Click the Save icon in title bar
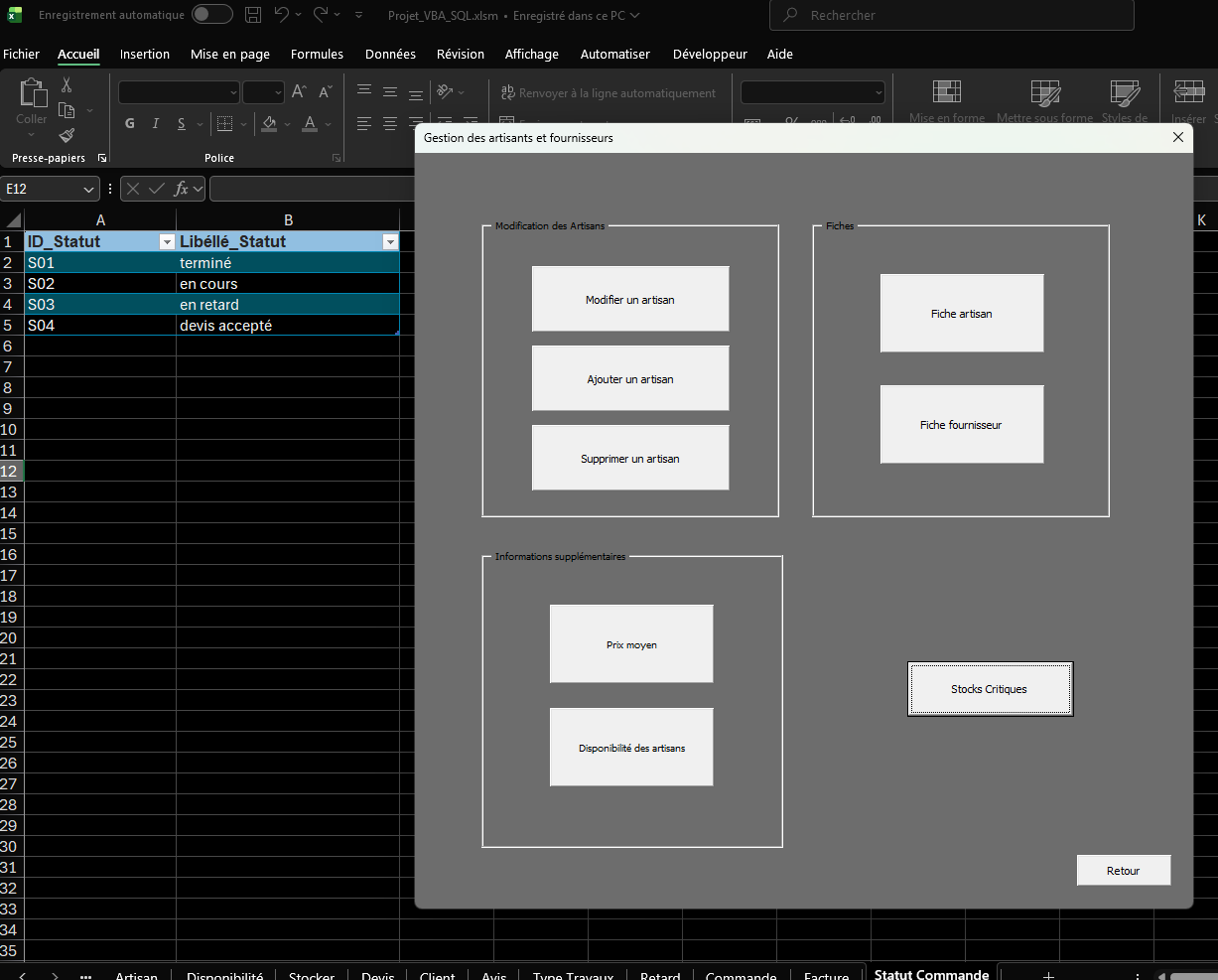Viewport: 1218px width, 980px height. pos(253,15)
